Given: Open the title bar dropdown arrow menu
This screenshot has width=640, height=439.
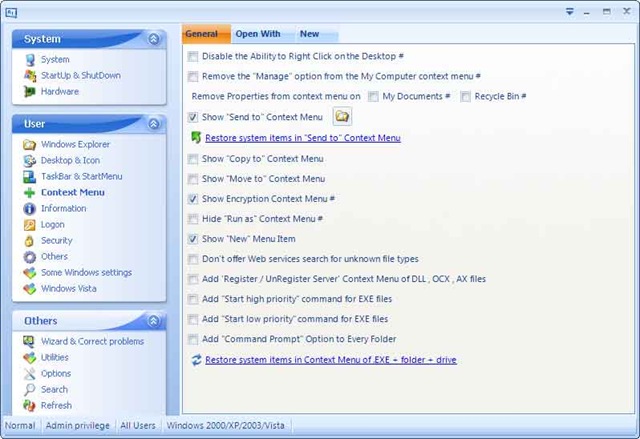Looking at the screenshot, I should tap(570, 12).
